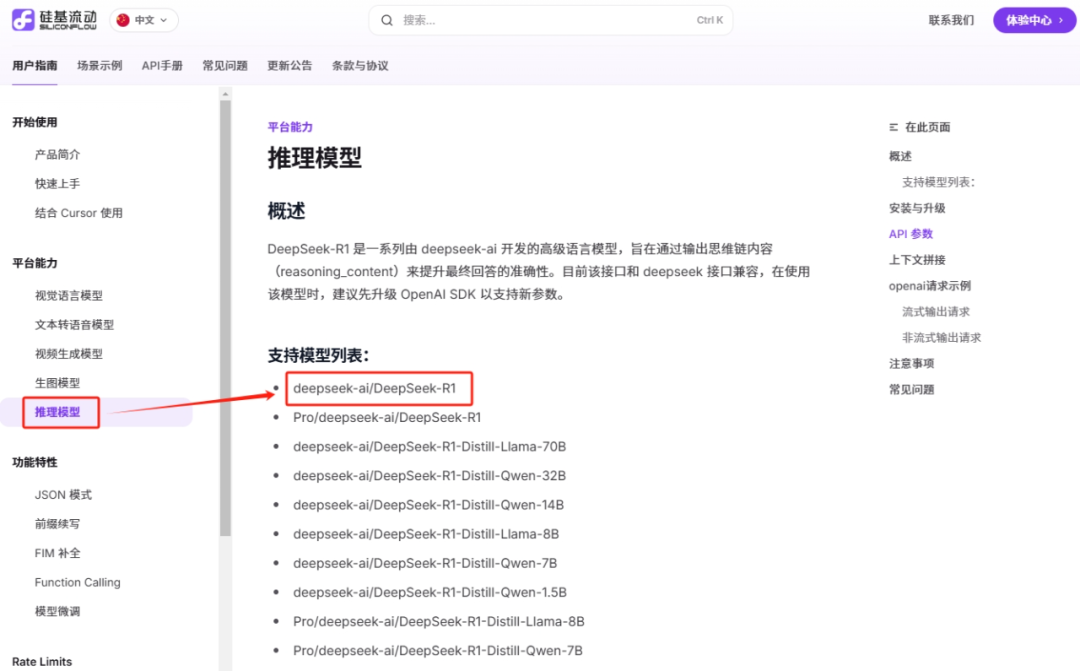Viewport: 1080px width, 671px height.
Task: Switch to the 常见问题 tab
Action: tap(225, 65)
